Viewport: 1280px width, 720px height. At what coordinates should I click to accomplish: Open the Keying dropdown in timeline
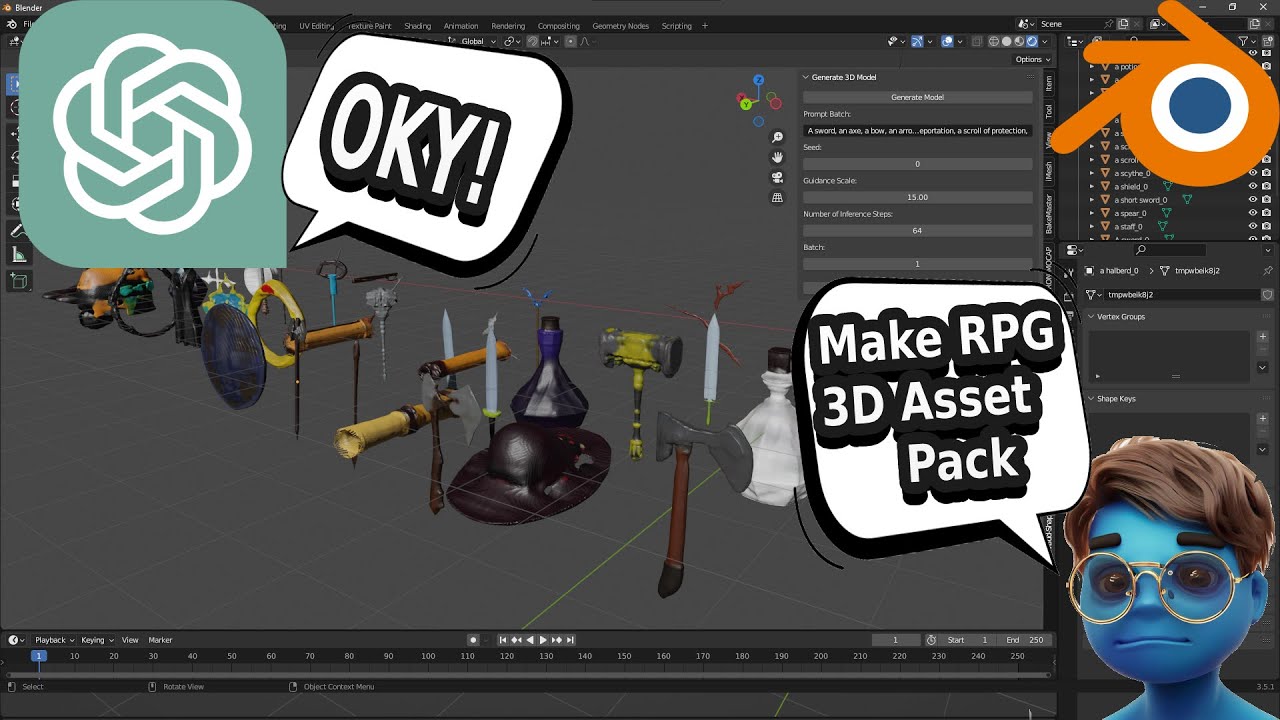coord(97,640)
